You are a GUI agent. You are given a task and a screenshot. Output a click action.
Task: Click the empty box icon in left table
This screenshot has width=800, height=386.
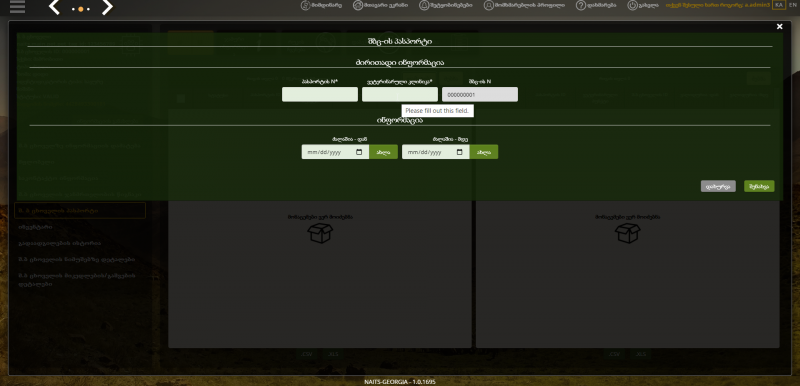pyautogui.click(x=320, y=233)
